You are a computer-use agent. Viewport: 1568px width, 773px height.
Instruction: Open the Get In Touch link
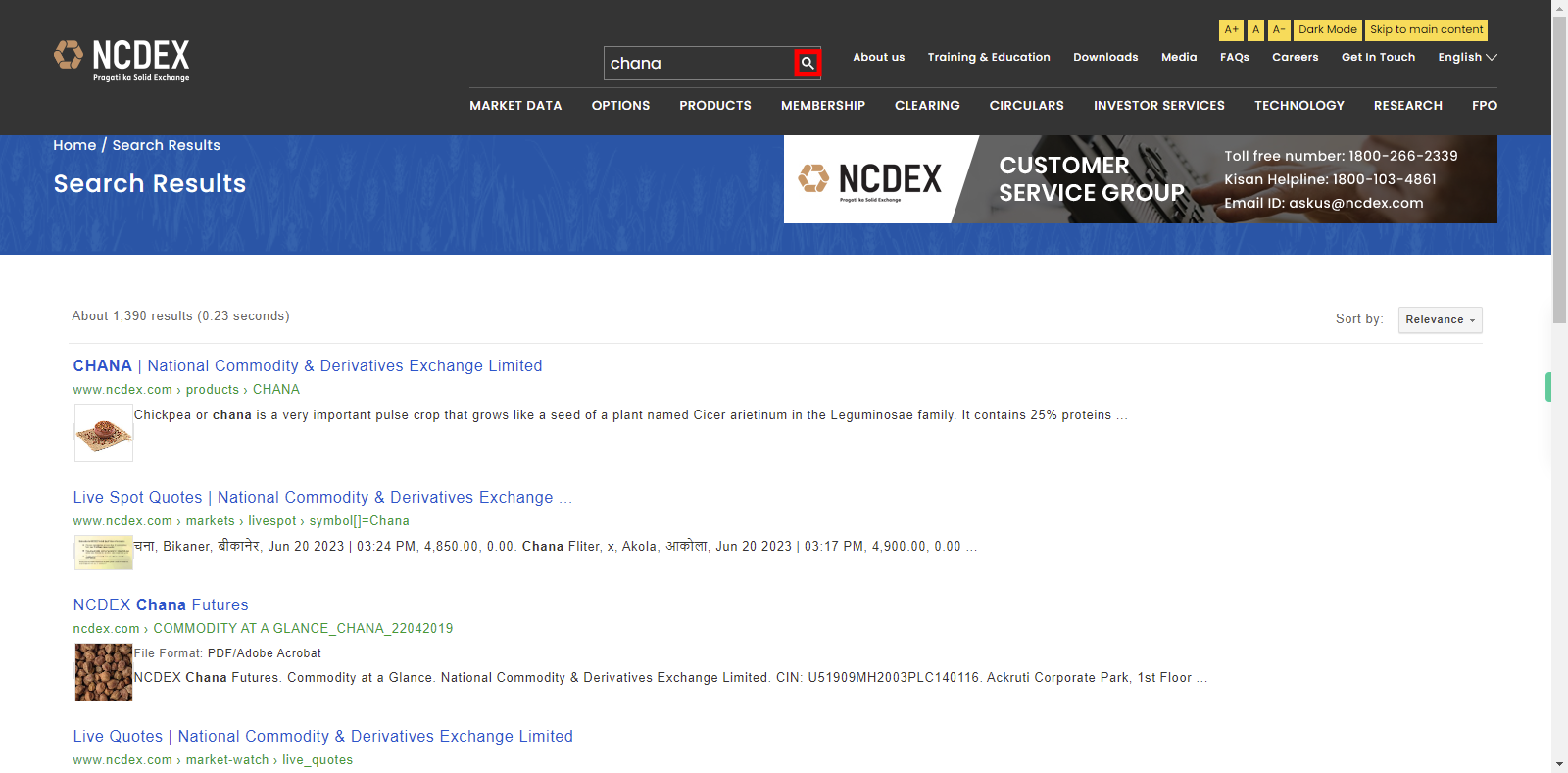[1378, 57]
